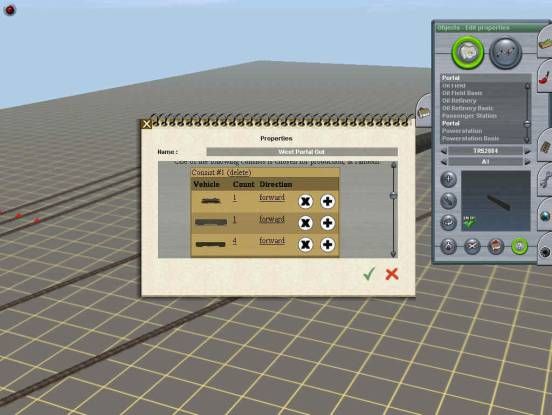The width and height of the screenshot is (552, 415).
Task: Change first vehicle count link 1
Action: [x=235, y=197]
